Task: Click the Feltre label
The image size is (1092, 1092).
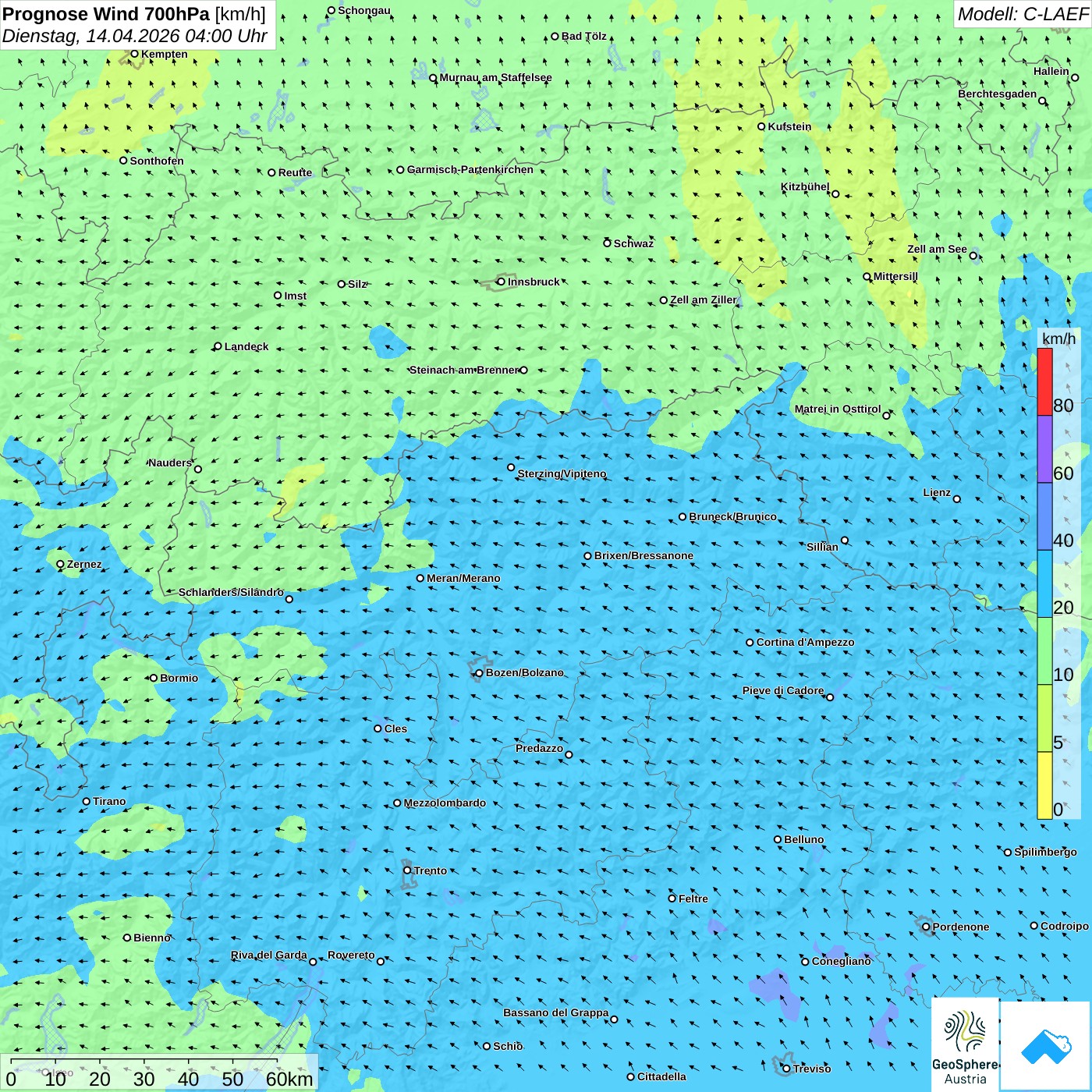Action: click(x=693, y=899)
